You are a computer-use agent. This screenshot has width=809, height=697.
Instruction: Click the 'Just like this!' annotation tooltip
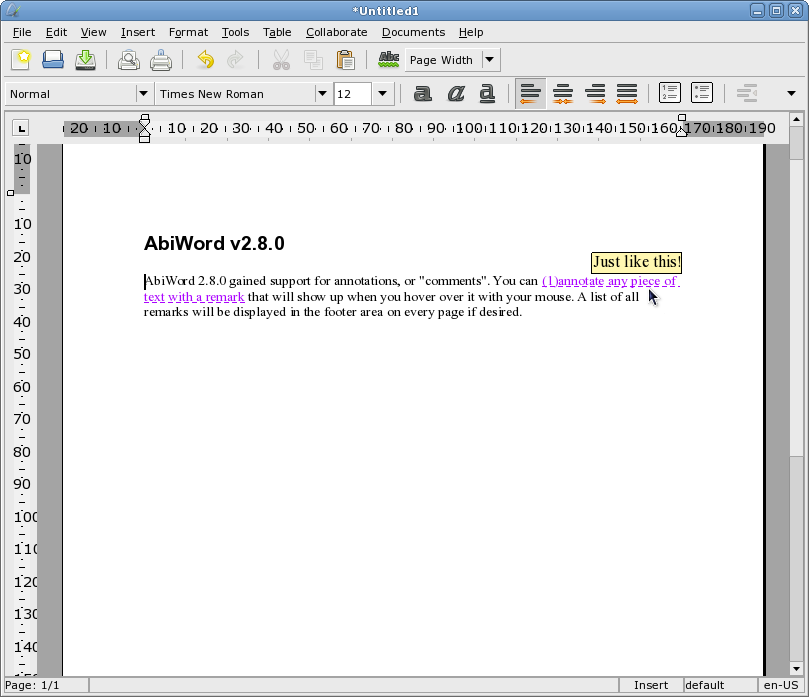click(x=636, y=262)
